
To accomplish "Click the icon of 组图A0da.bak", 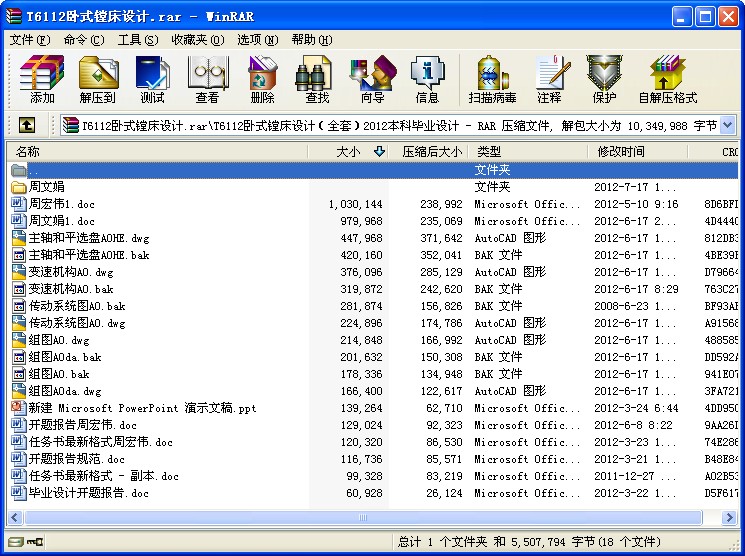I will click(19, 357).
